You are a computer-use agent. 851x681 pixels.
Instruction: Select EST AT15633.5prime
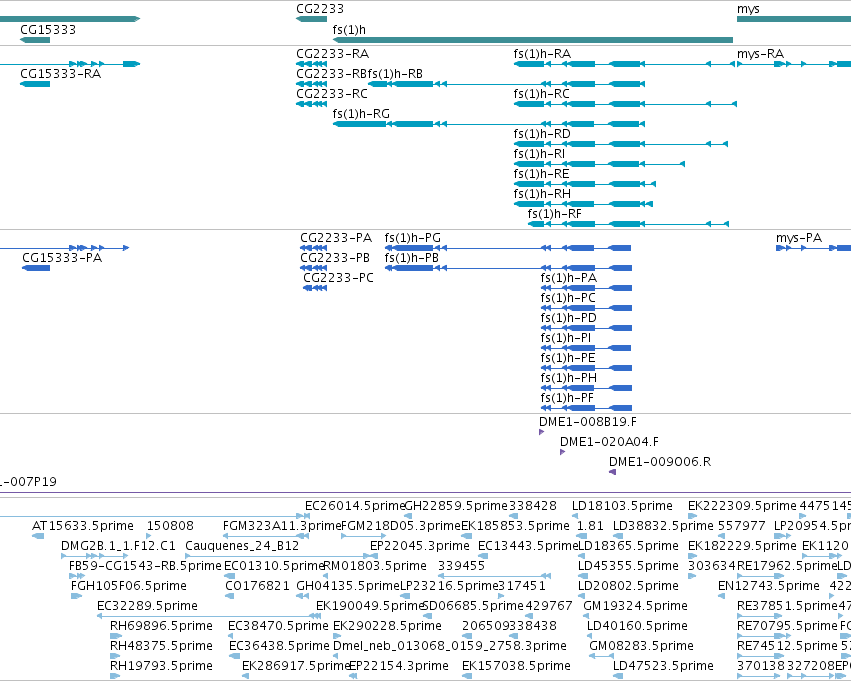click(82, 526)
